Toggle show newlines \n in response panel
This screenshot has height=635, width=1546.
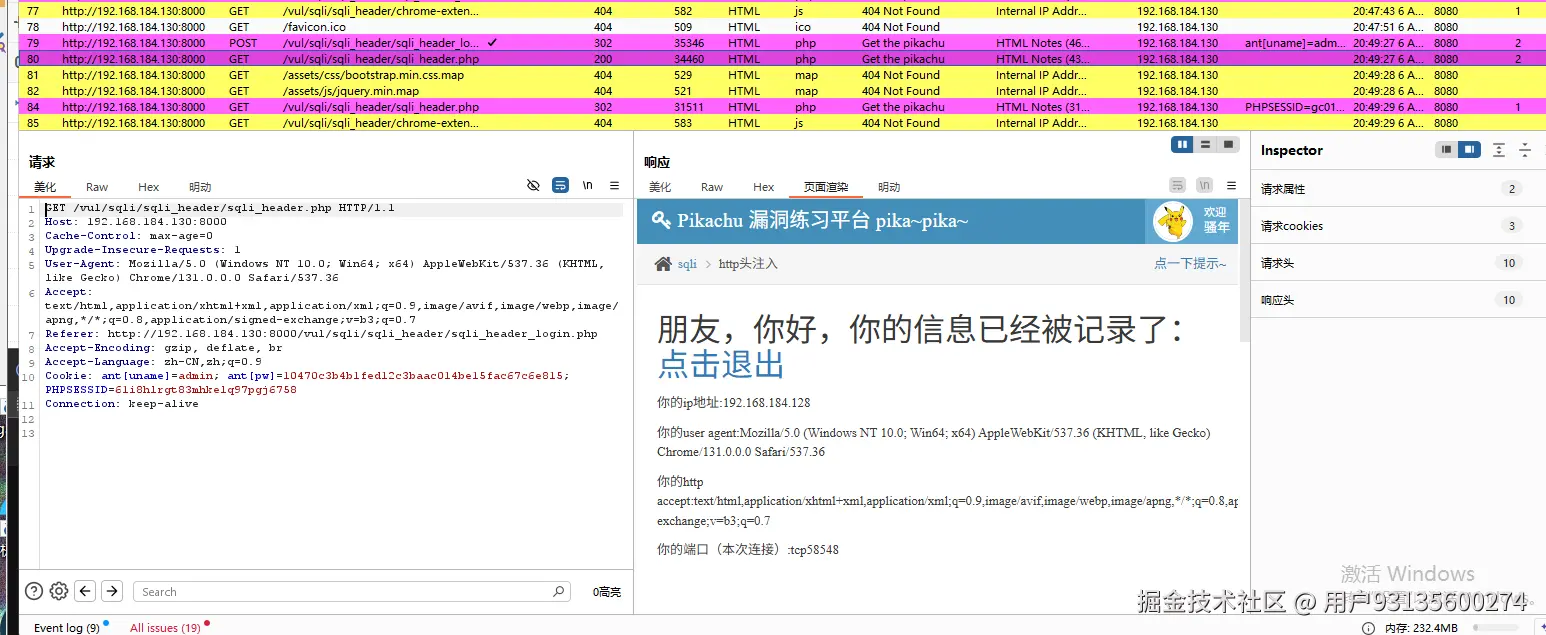click(1205, 185)
